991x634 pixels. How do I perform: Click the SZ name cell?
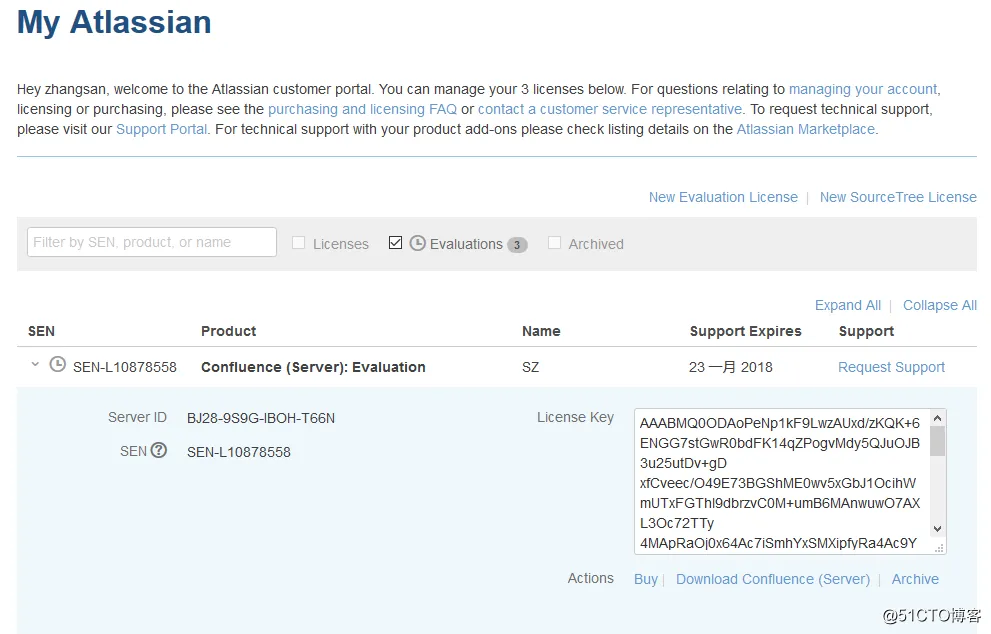click(530, 367)
